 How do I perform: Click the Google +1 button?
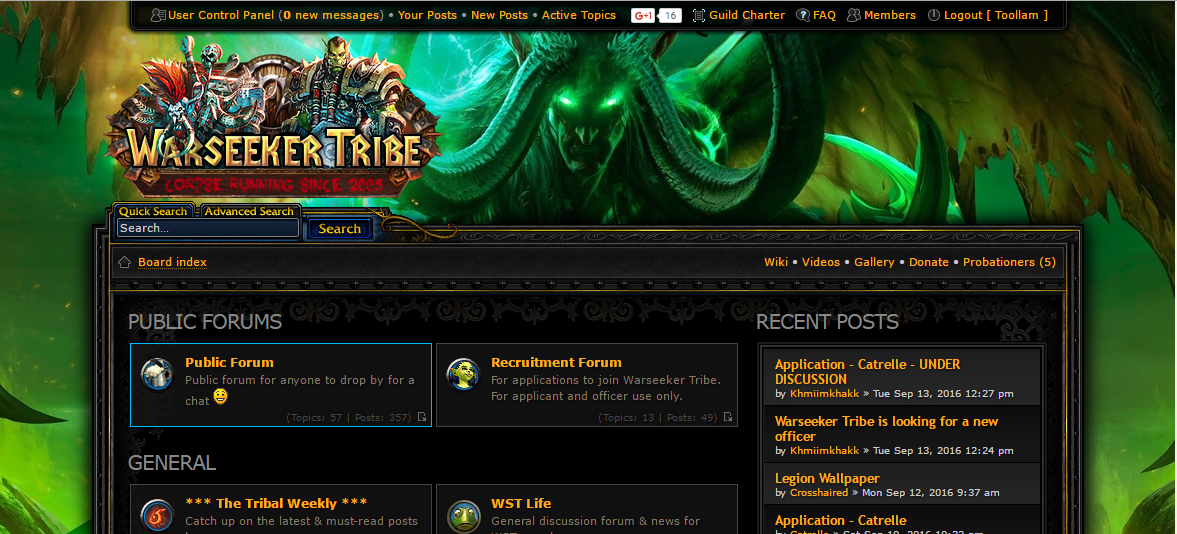click(643, 15)
